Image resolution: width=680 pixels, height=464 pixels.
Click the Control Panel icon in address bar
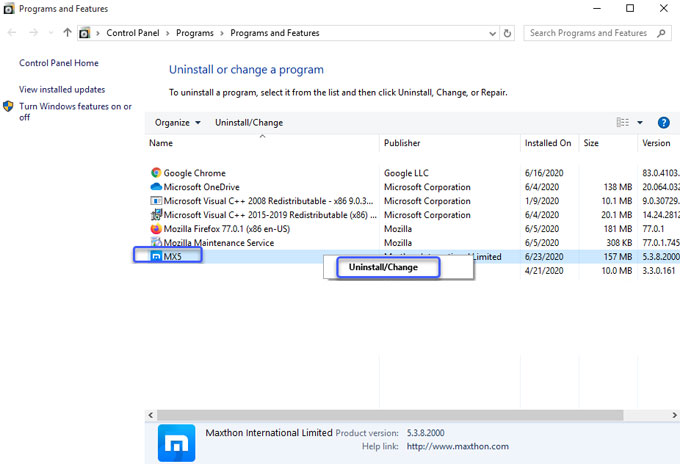[85, 33]
